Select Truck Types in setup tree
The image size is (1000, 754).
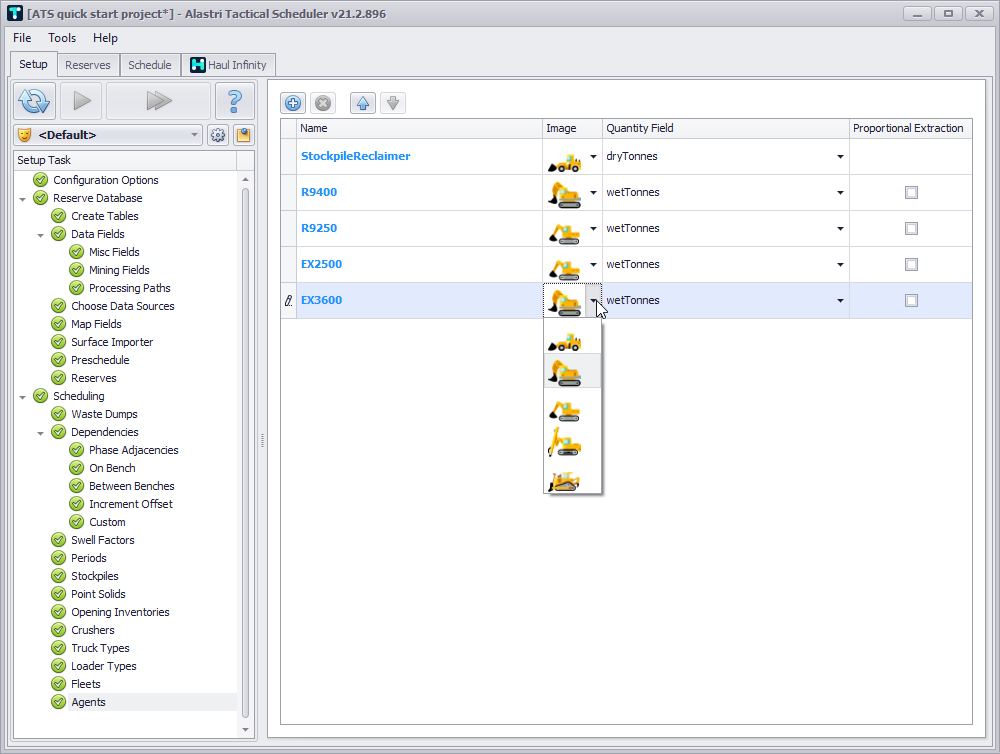(100, 648)
